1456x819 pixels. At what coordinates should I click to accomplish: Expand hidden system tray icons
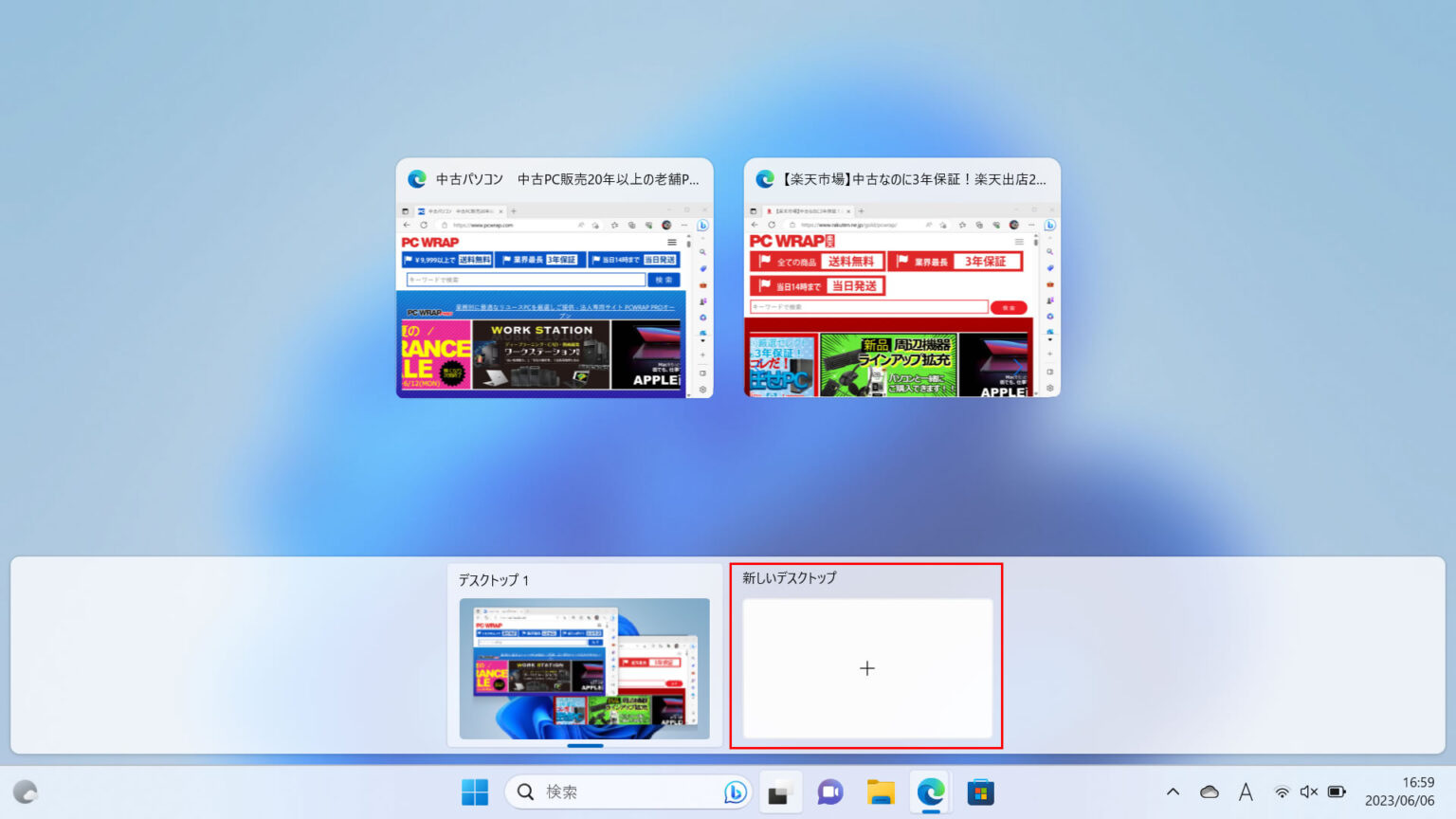click(x=1173, y=792)
